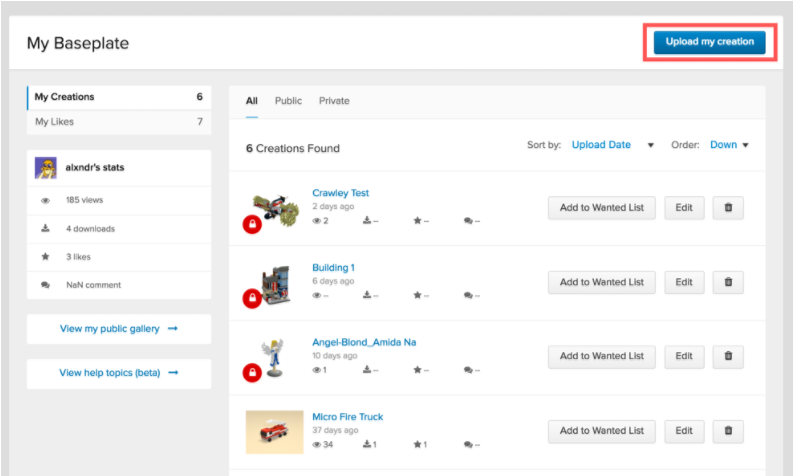Edit the Building 1 creation
The image size is (794, 476).
pyautogui.click(x=684, y=282)
